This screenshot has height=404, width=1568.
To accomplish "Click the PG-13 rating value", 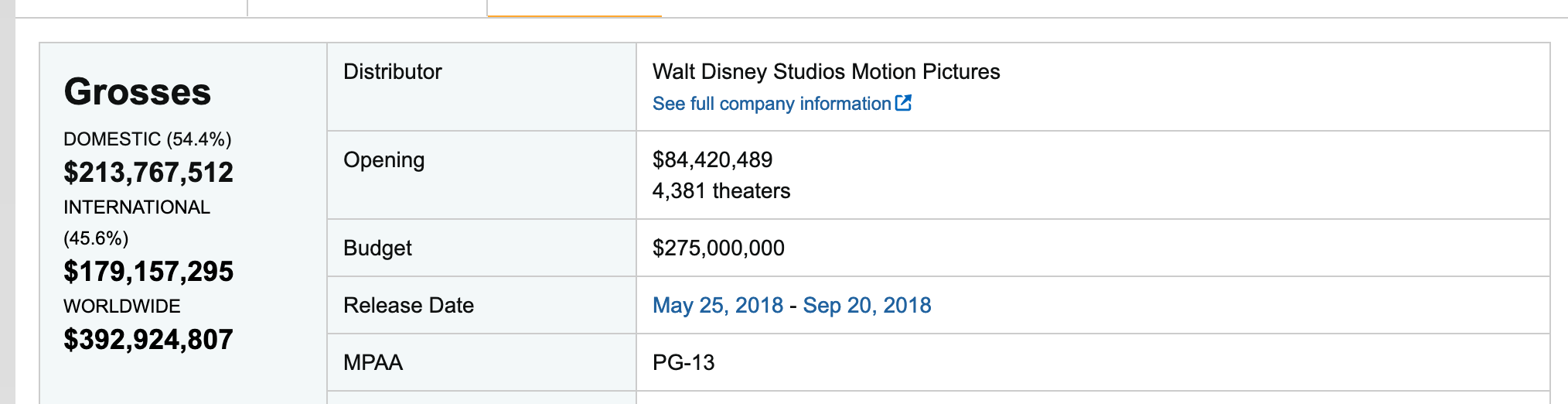I will tap(683, 363).
